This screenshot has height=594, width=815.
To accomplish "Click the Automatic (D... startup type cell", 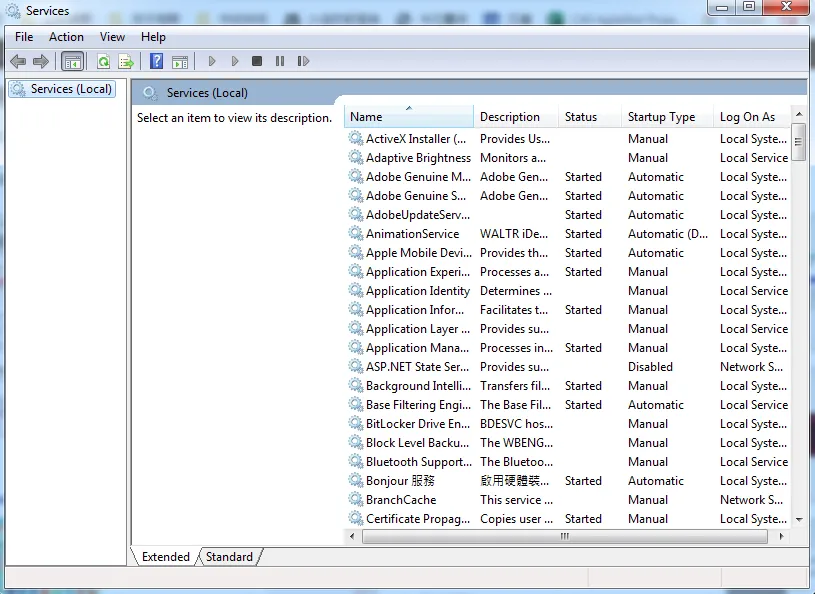I will click(x=668, y=233).
